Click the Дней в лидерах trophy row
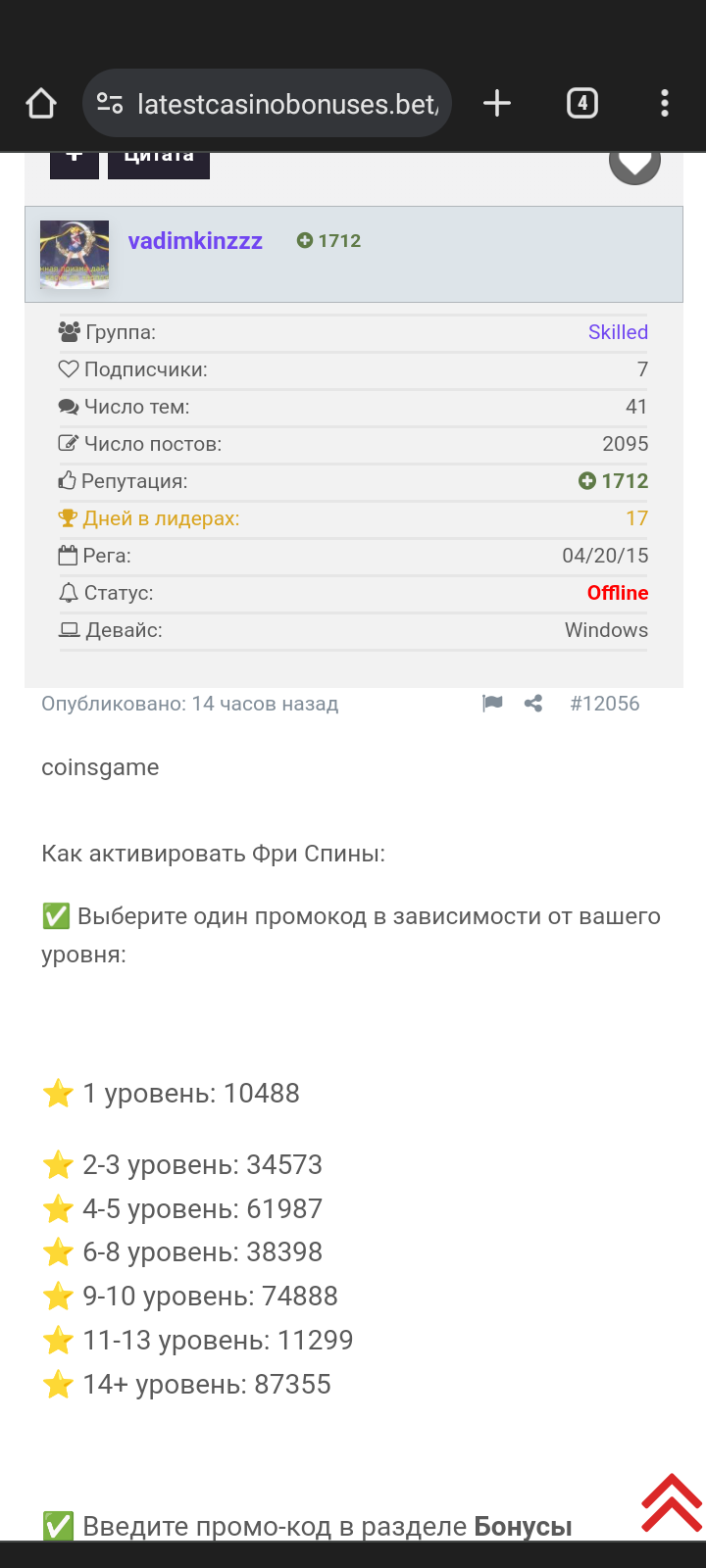706x1568 pixels. pos(161,518)
